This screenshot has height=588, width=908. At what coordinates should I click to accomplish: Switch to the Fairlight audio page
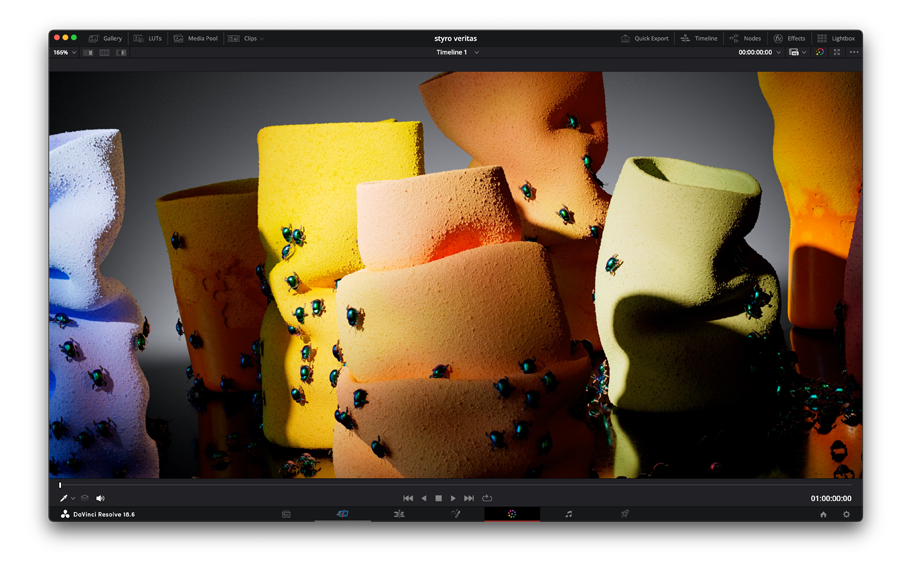click(568, 514)
